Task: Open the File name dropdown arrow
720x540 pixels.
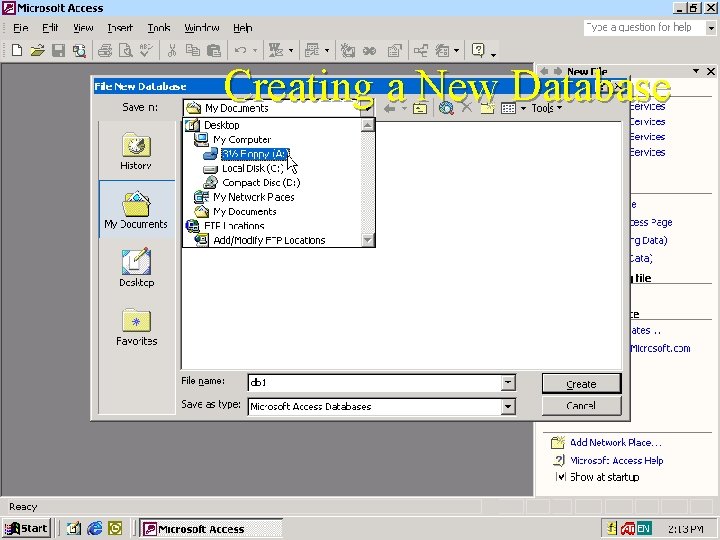Action: point(508,382)
